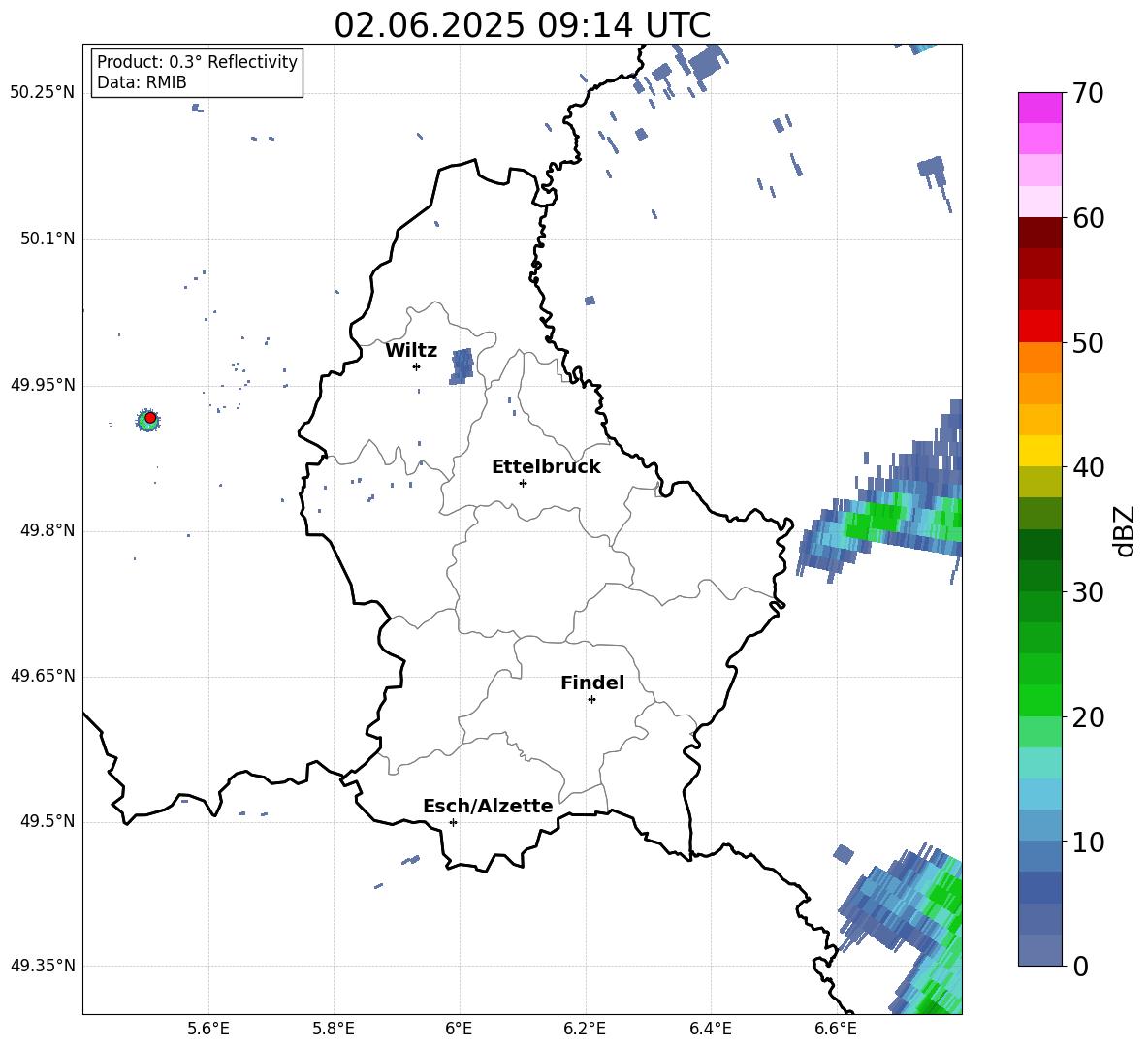This screenshot has width=1148, height=1048.
Task: Click the bright red colorbar swatch near 50
Action: point(1039,327)
